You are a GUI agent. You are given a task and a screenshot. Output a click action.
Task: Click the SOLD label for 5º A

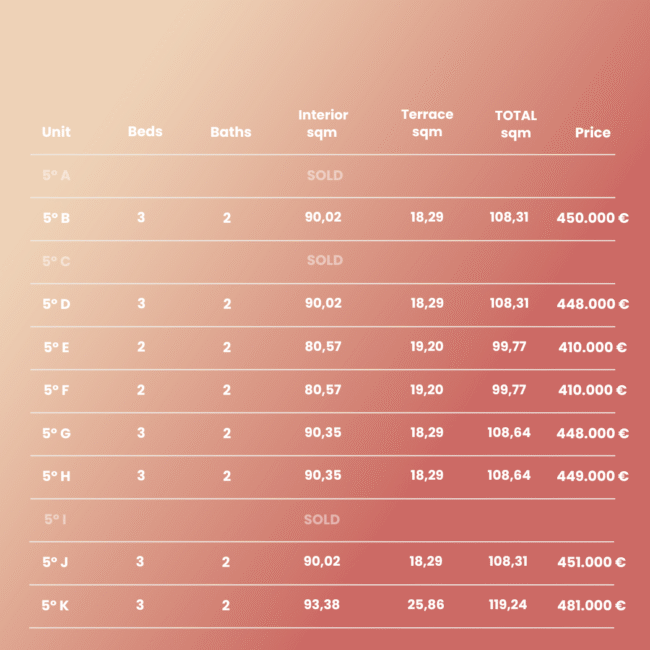tap(325, 175)
